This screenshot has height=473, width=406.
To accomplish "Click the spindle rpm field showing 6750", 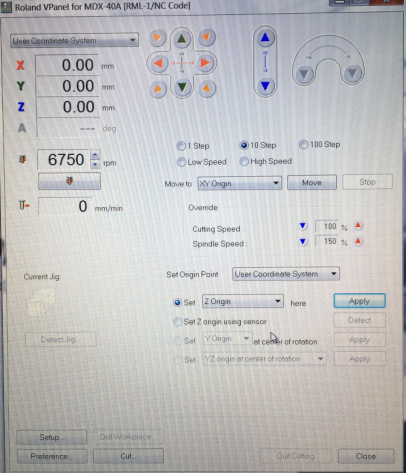I will 63,160.
